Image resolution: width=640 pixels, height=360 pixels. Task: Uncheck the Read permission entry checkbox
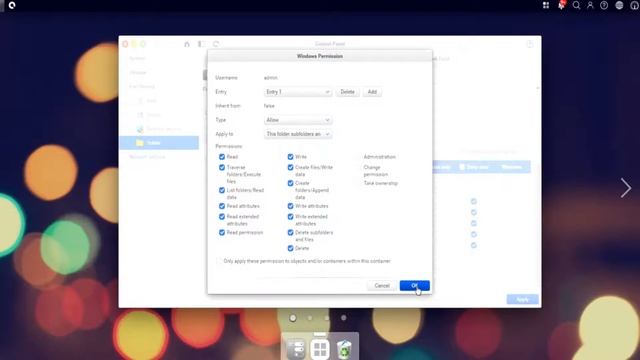click(x=222, y=233)
